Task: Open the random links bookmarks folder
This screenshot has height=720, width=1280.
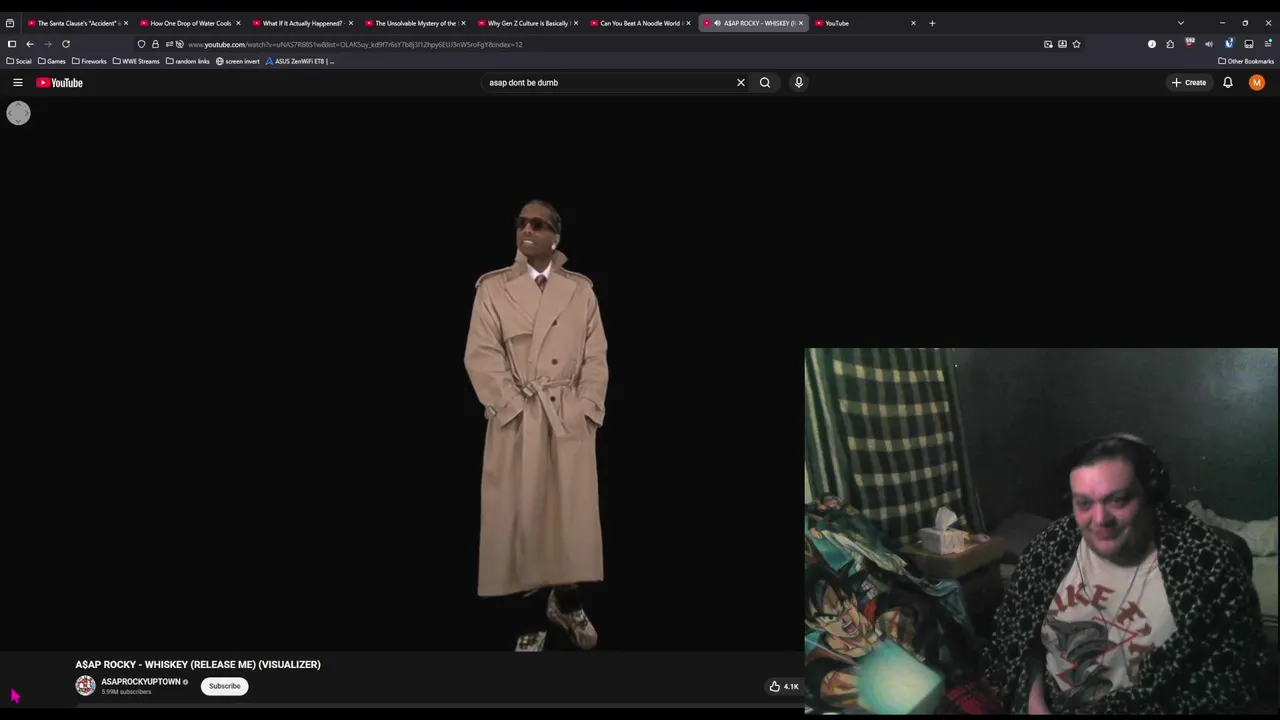Action: click(x=188, y=61)
